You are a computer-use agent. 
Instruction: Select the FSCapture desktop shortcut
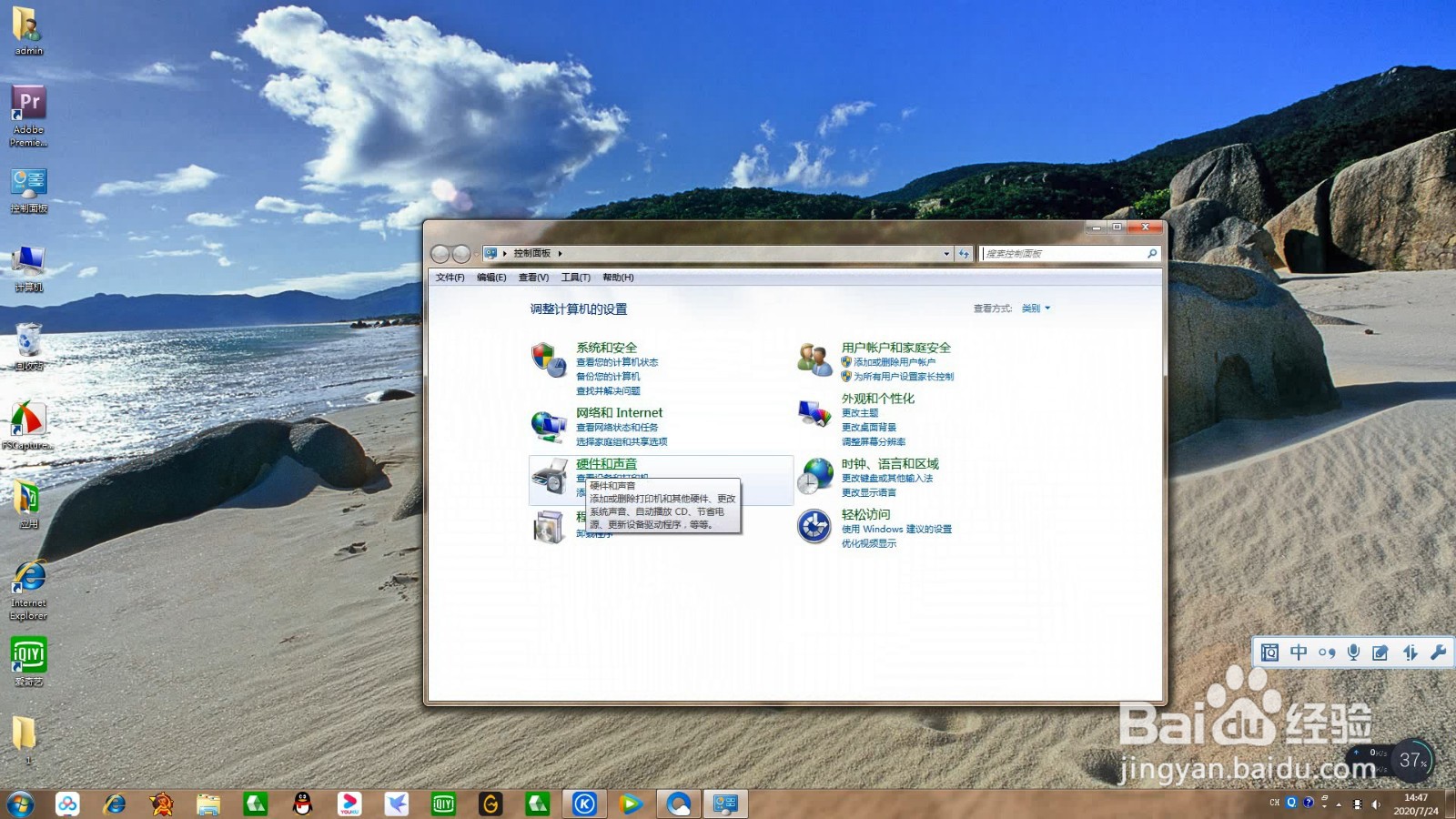pyautogui.click(x=27, y=426)
